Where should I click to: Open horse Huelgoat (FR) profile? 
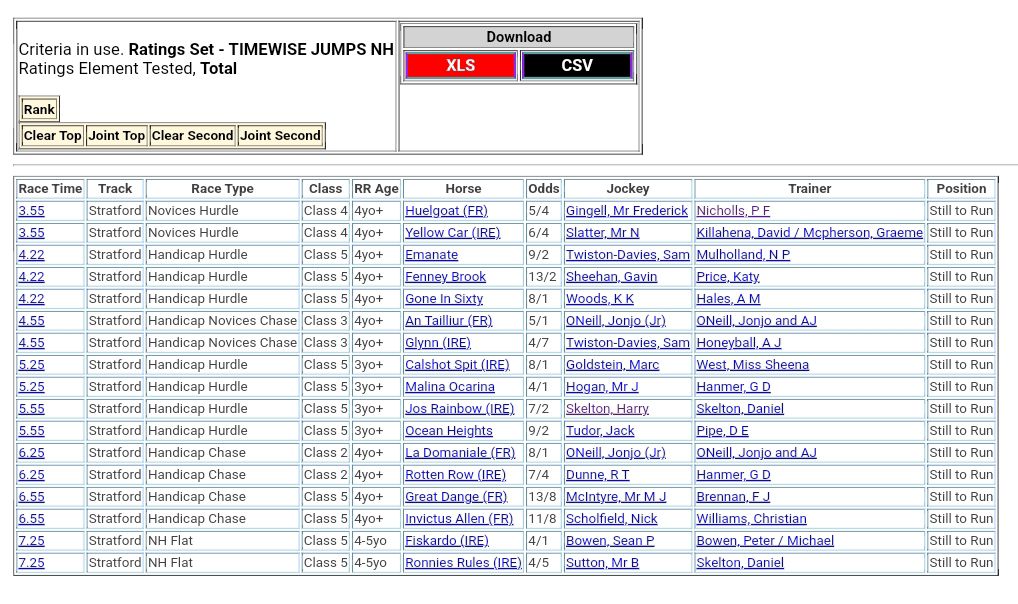446,211
